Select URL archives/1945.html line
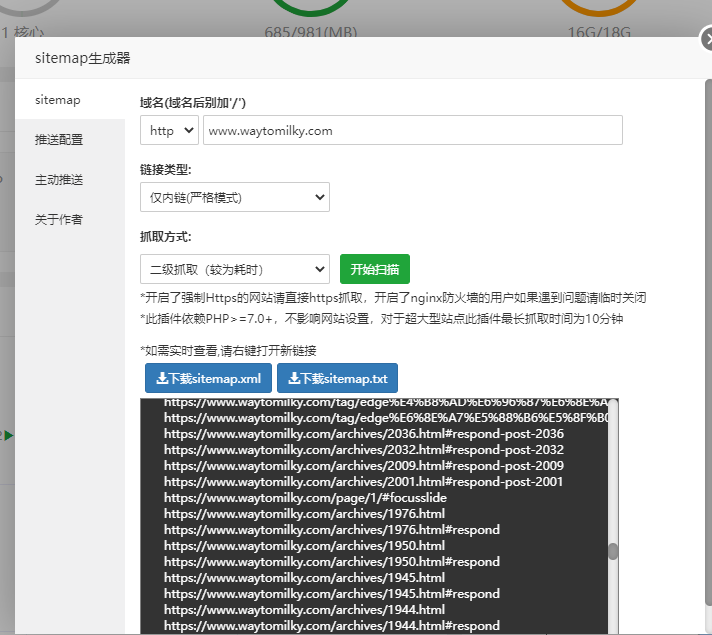 click(x=304, y=578)
